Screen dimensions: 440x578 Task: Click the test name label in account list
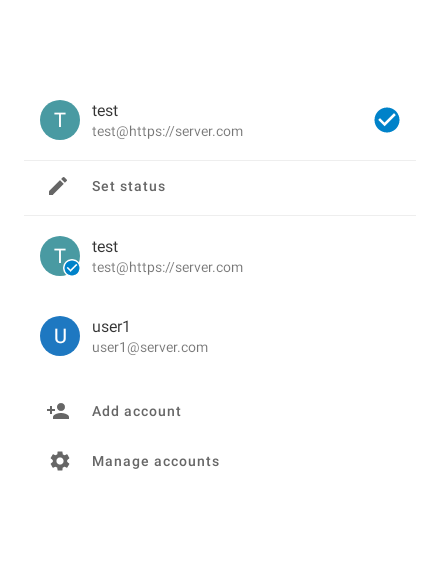[x=105, y=247]
